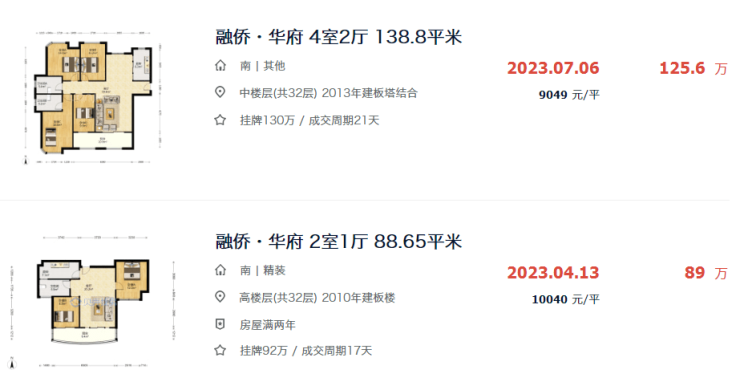Open listing title 融侨·华府 2室1厅 88.65平米
Image resolution: width=740 pixels, height=386 pixels.
point(338,242)
